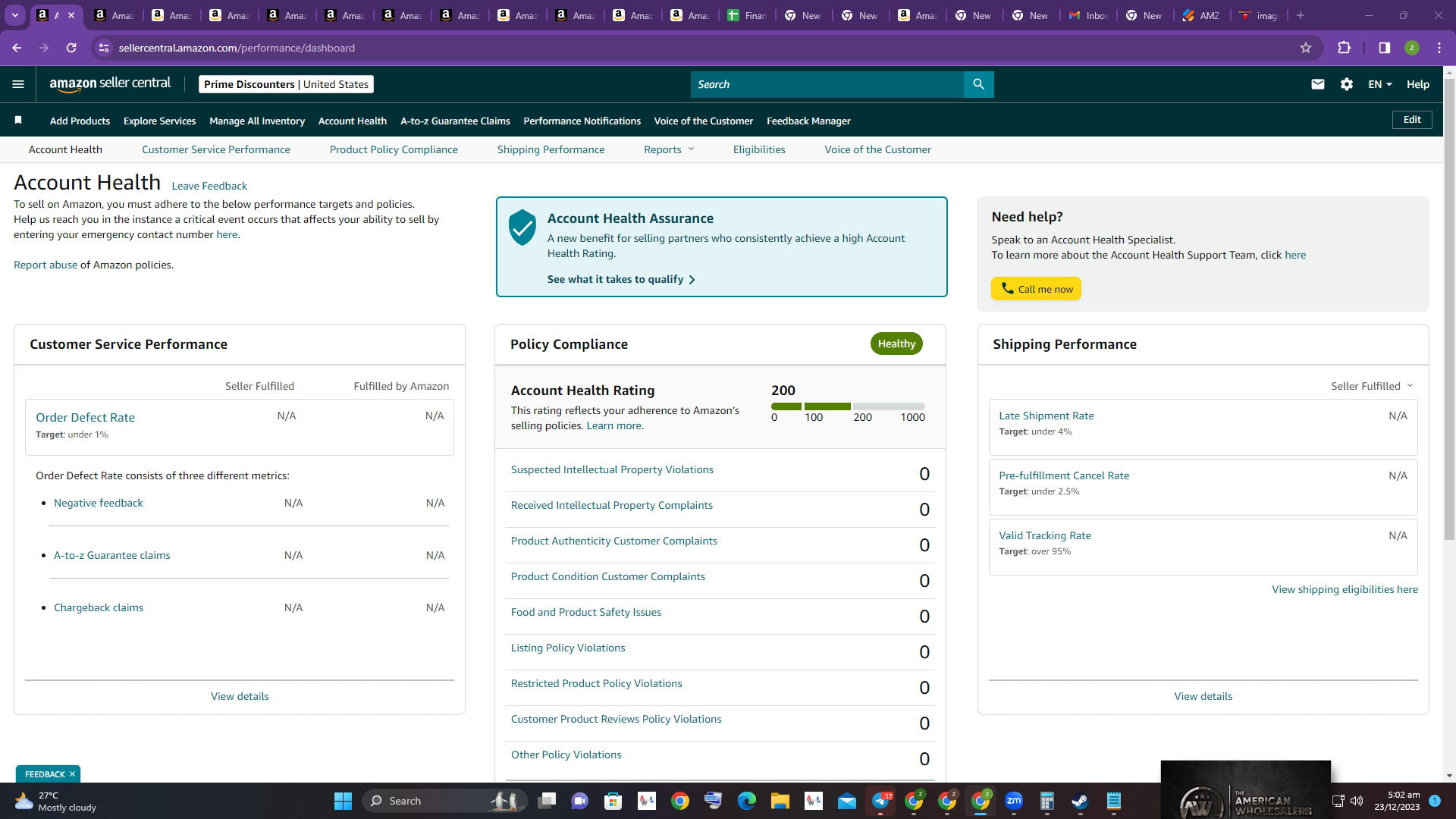Open a new browser tab
The height and width of the screenshot is (819, 1456).
coord(1301,15)
